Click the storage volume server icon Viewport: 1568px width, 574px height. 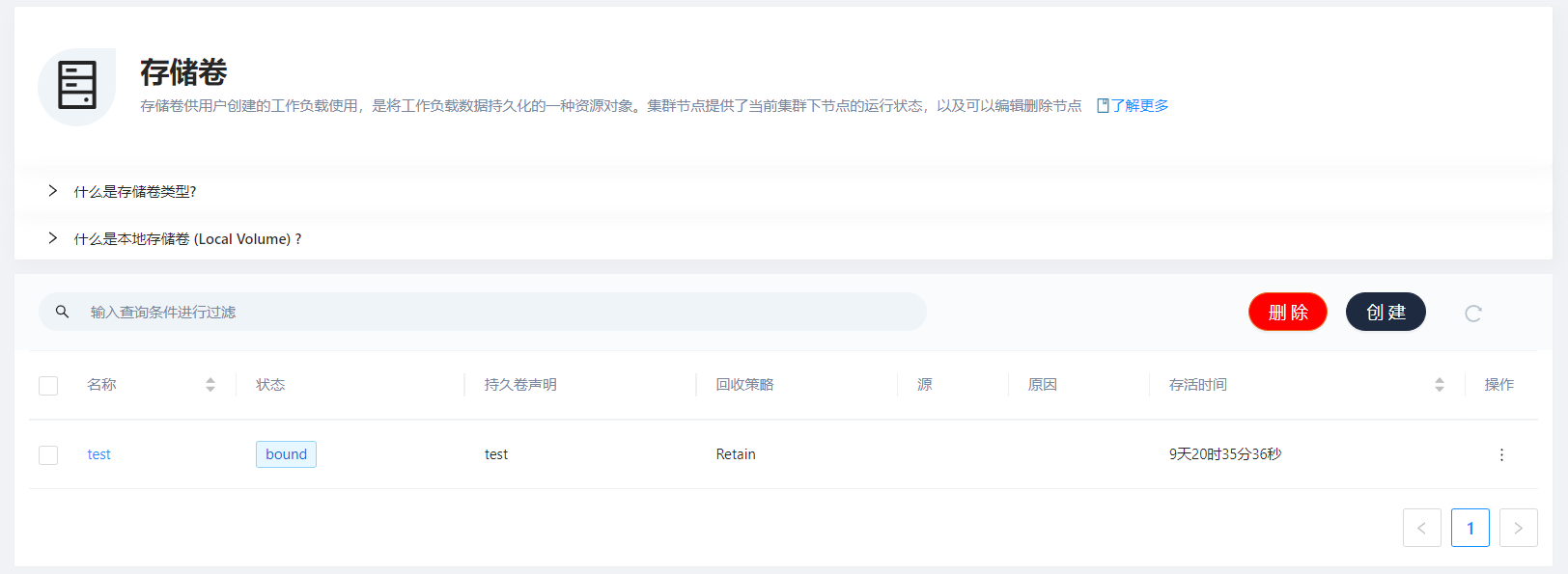coord(77,85)
